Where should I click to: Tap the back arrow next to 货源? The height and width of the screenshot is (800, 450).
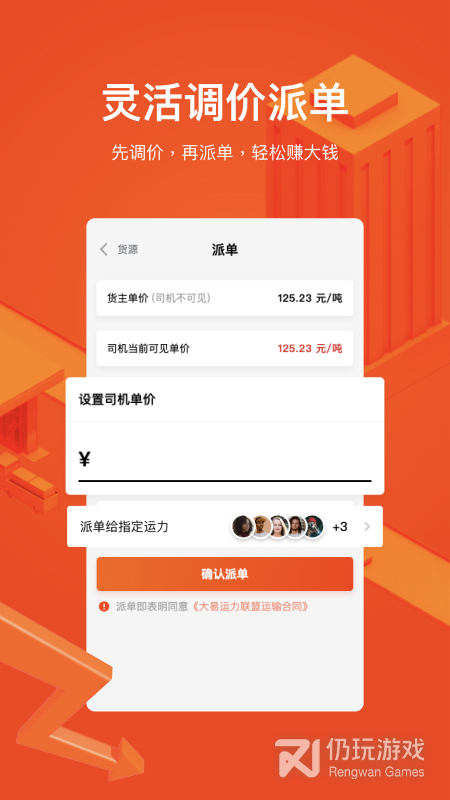pyautogui.click(x=104, y=249)
